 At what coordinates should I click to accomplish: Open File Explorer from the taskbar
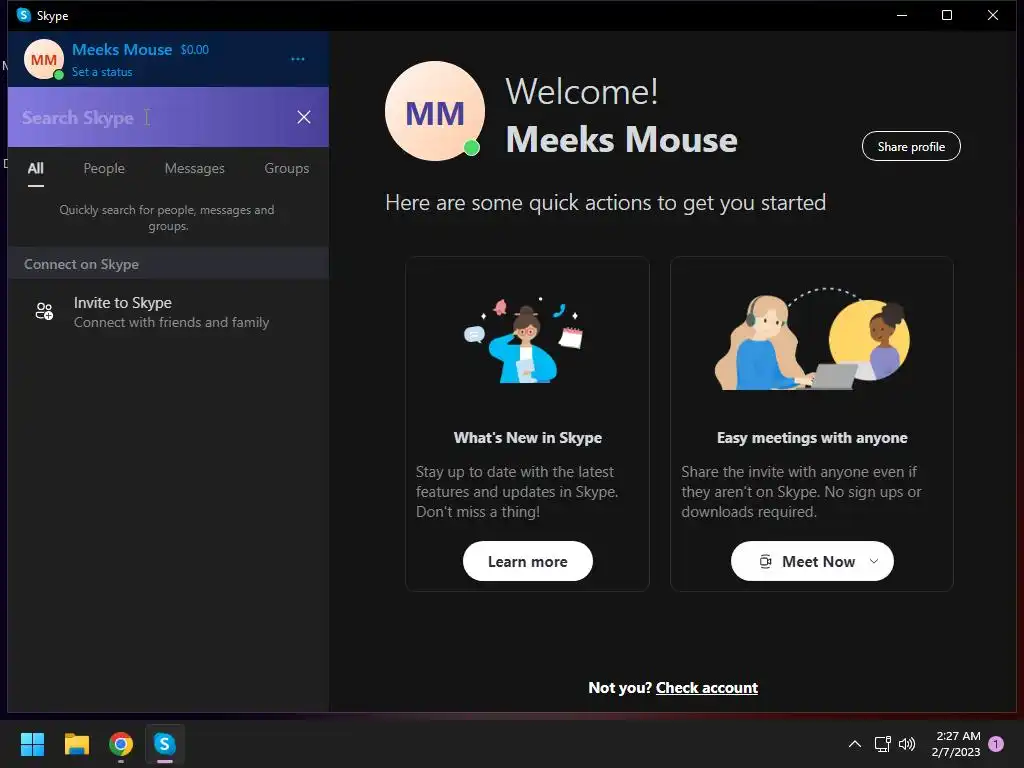[76, 744]
